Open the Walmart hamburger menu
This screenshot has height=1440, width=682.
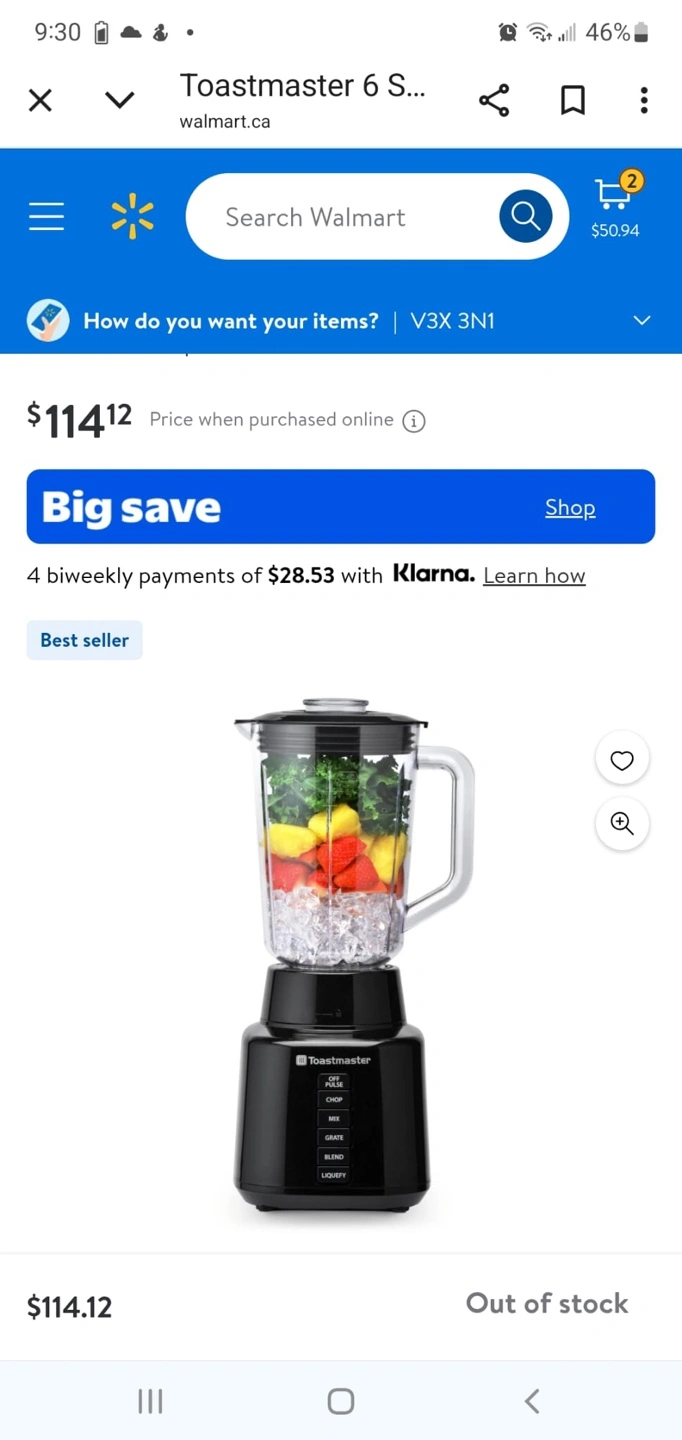(x=46, y=216)
